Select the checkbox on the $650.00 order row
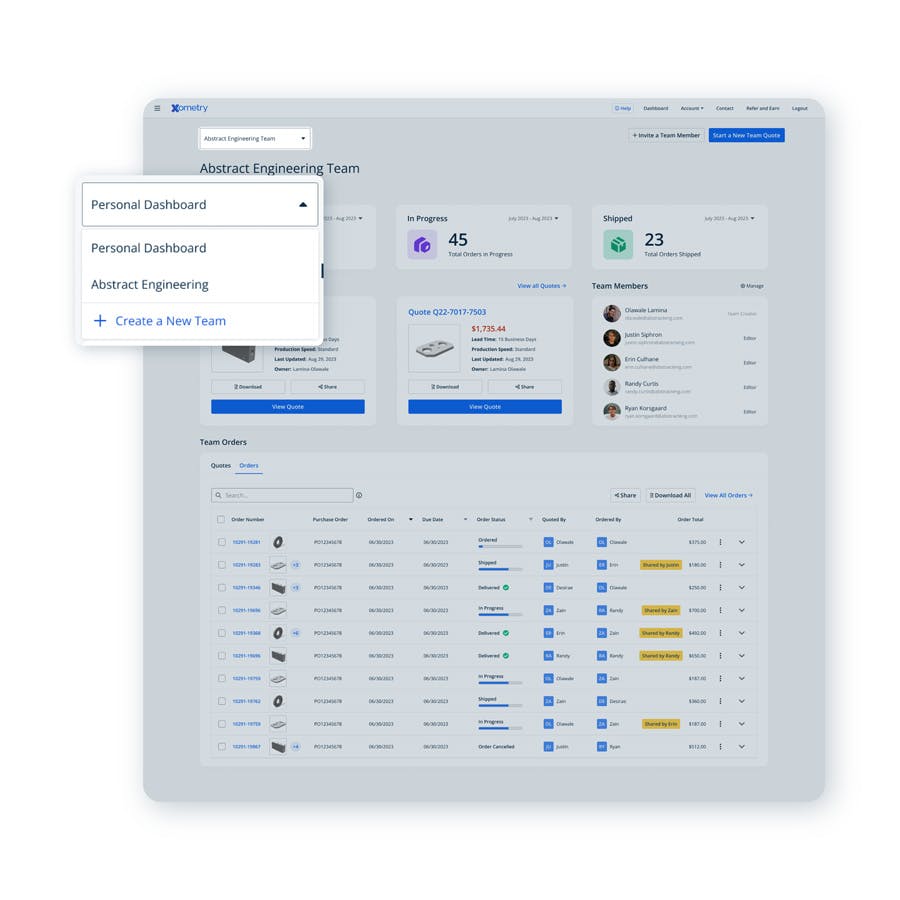This screenshot has height=900, width=900. 222,655
